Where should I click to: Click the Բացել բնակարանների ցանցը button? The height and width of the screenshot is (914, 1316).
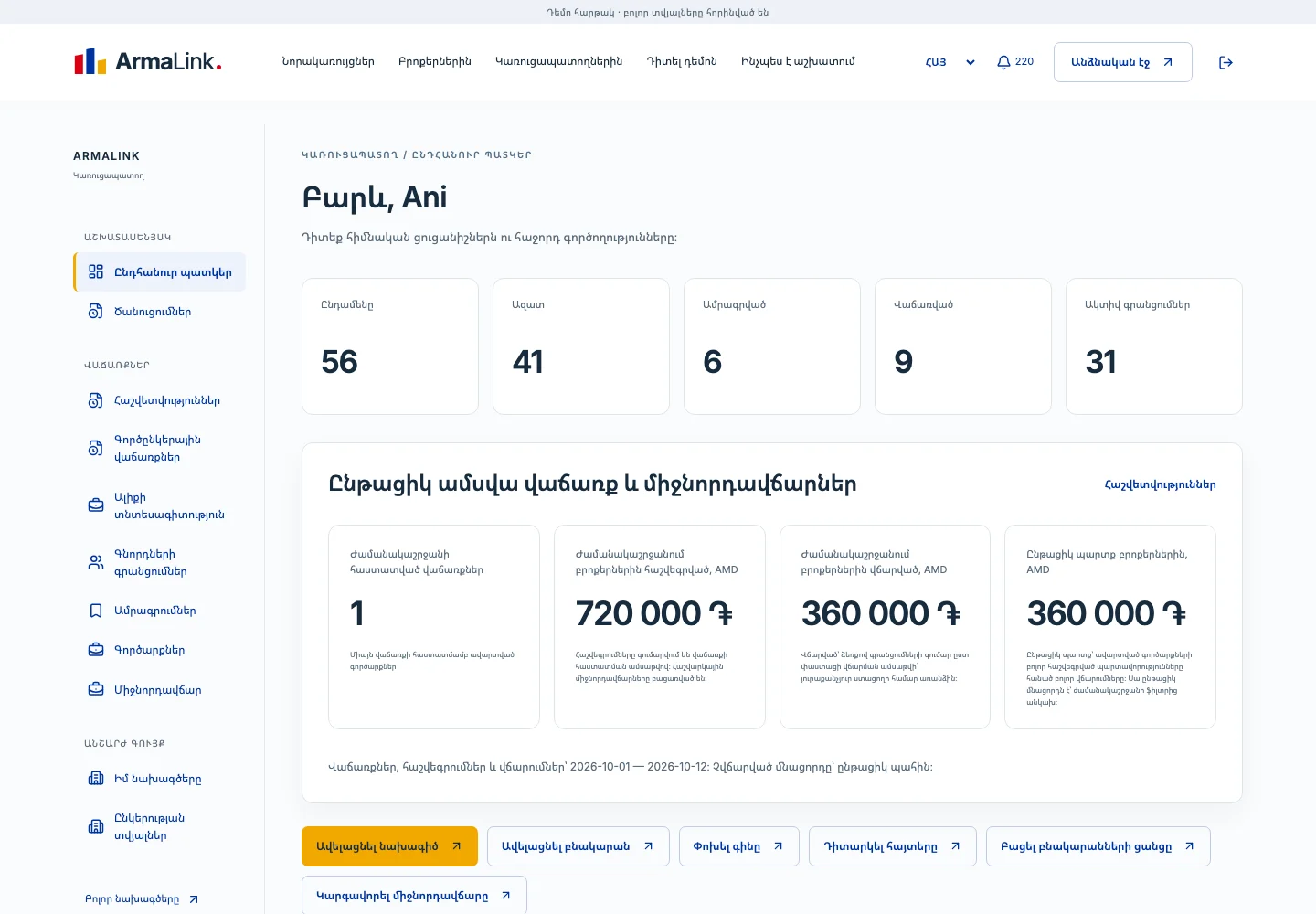coord(1098,846)
